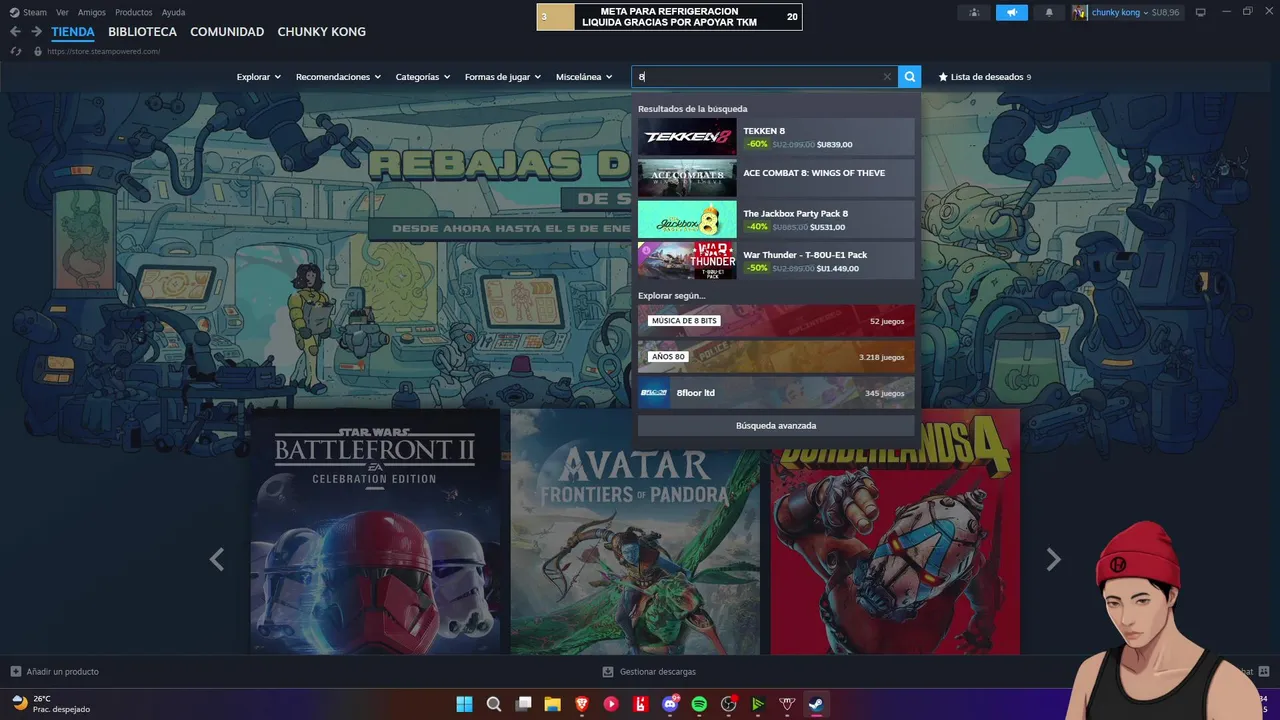Screen dimensions: 1280x720
Task: Click Búsqueda avanzada
Action: pyautogui.click(x=776, y=426)
